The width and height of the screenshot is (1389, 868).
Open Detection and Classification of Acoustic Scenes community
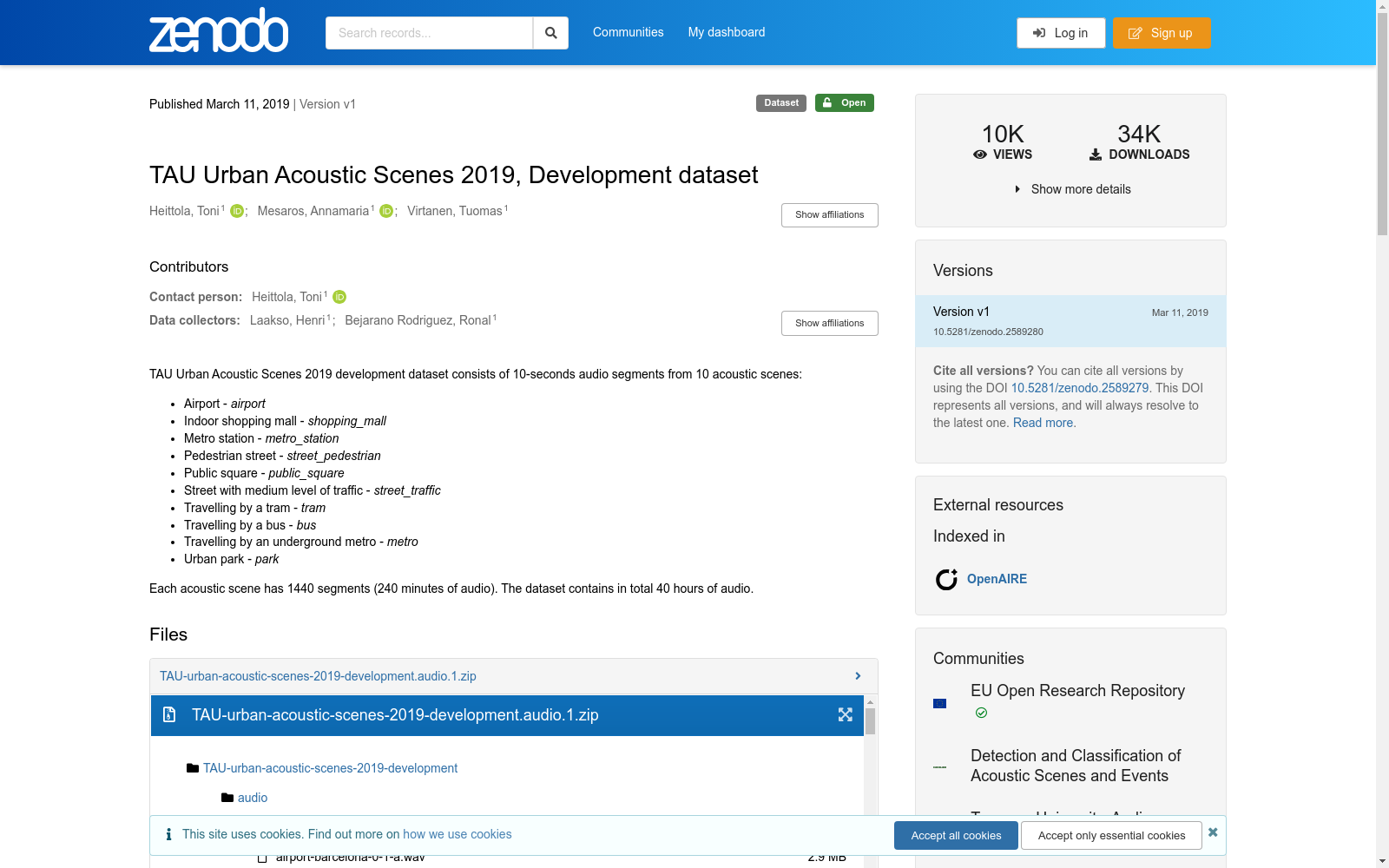(1076, 766)
